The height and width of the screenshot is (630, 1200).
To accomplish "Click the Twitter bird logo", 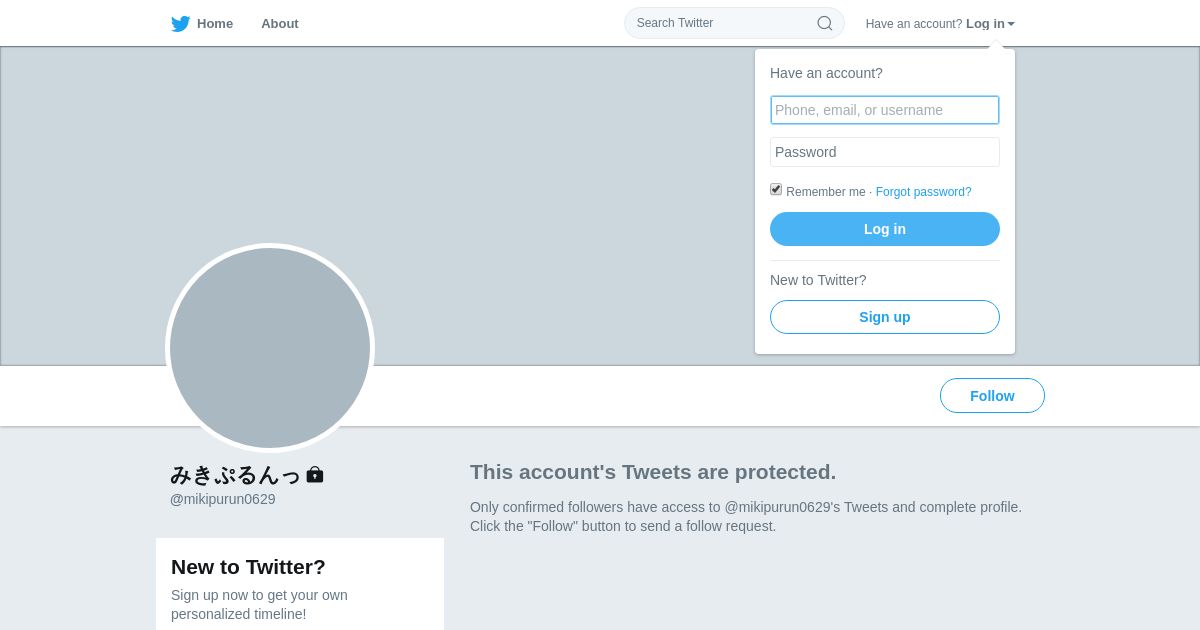I will pos(180,24).
